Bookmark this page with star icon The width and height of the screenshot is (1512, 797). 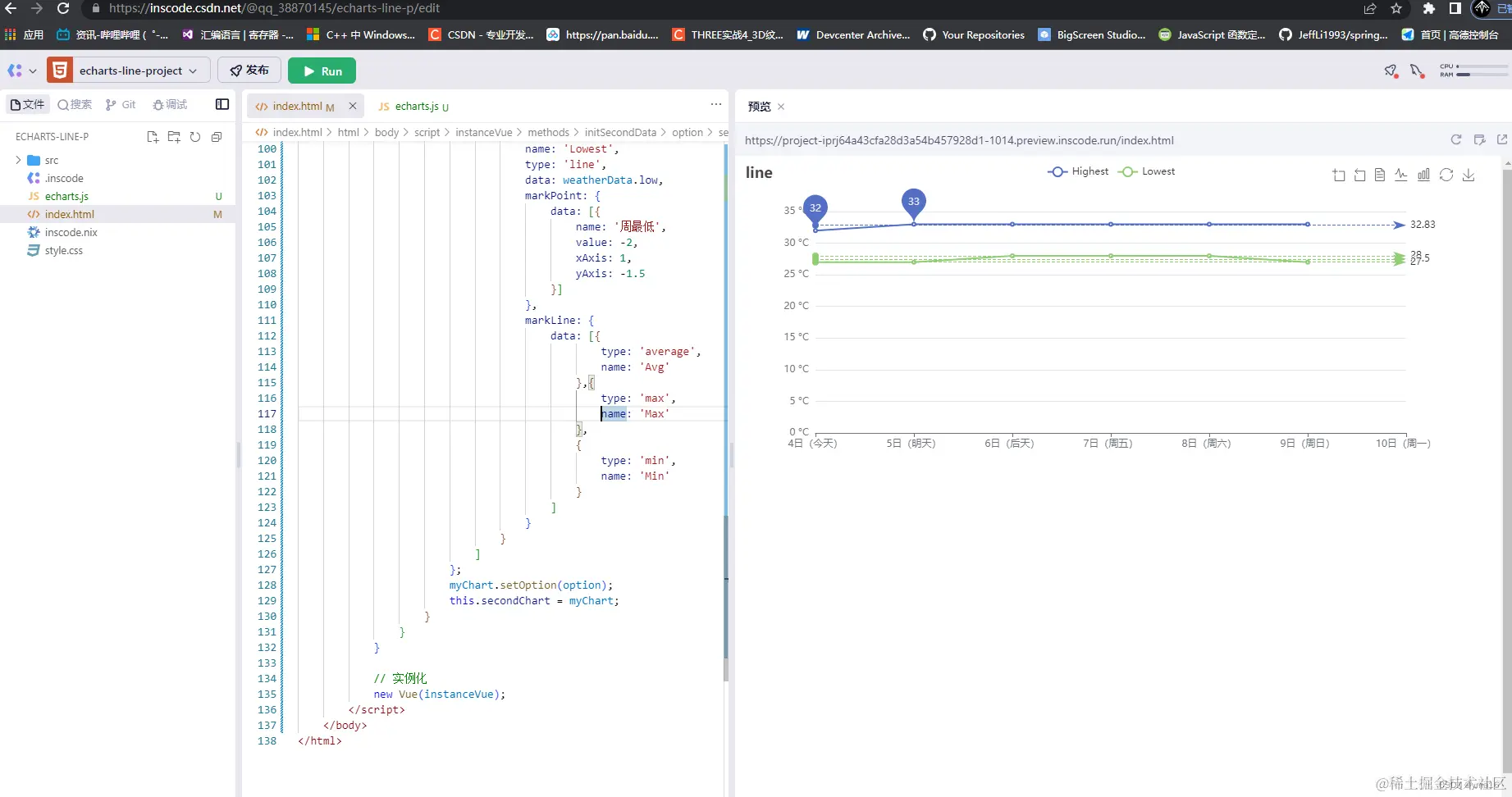[1396, 8]
